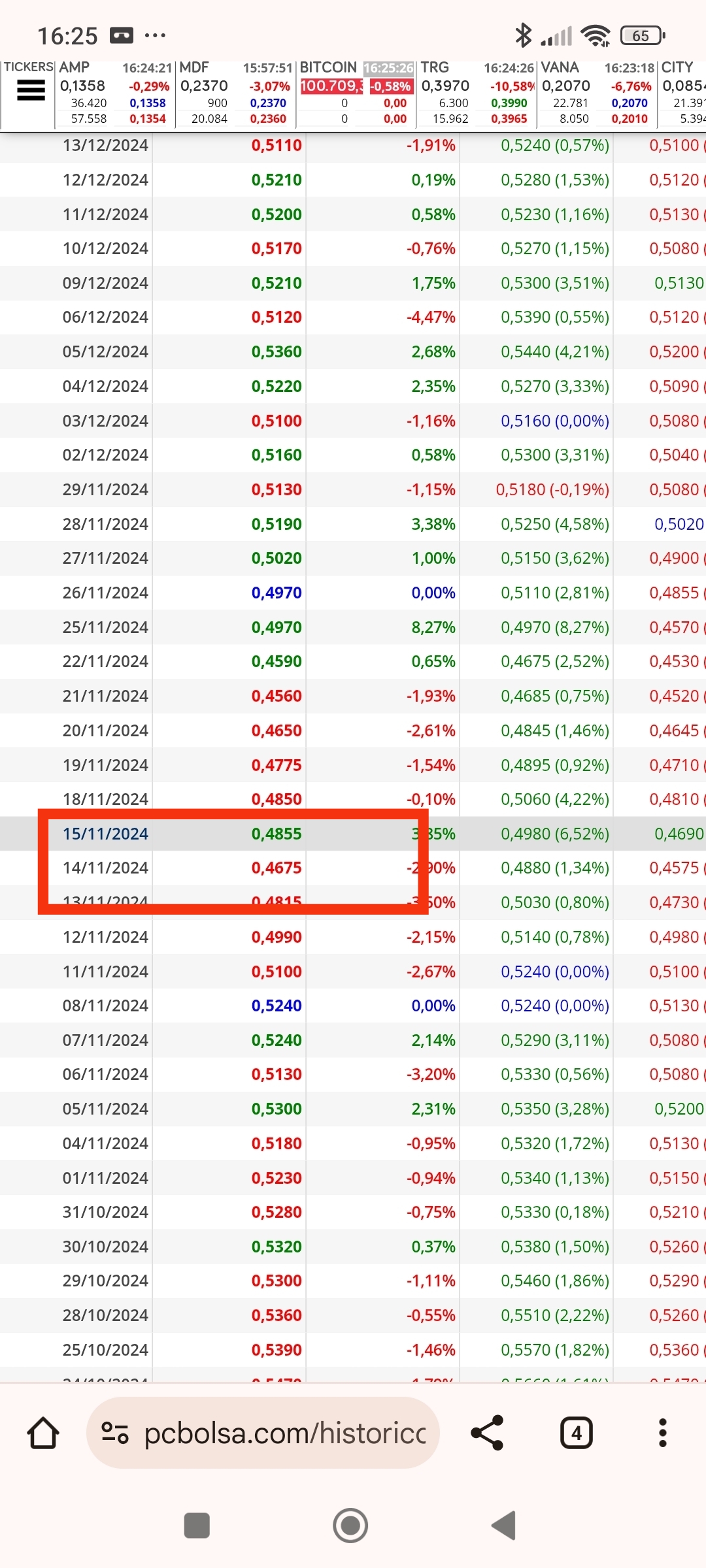
Task: Open the TICKERS hamburger menu
Action: click(30, 90)
